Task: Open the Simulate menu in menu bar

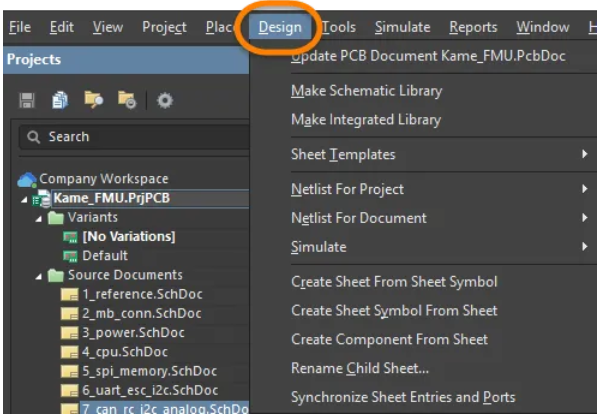Action: pyautogui.click(x=403, y=27)
